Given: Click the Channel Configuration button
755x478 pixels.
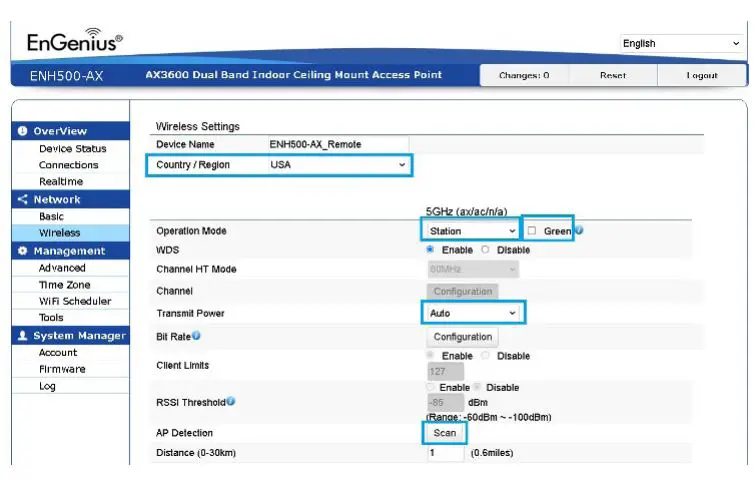Looking at the screenshot, I should point(462,291).
